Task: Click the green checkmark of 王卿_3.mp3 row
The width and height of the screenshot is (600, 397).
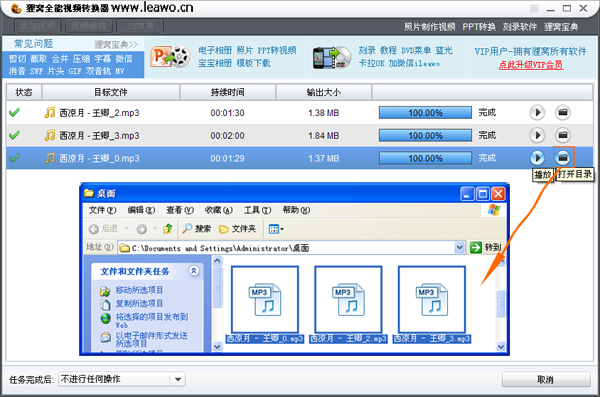Action: pyautogui.click(x=14, y=135)
